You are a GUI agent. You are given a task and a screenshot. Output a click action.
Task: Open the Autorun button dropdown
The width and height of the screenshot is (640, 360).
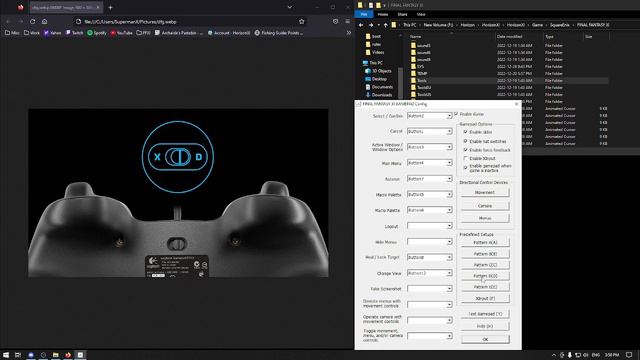pos(449,179)
